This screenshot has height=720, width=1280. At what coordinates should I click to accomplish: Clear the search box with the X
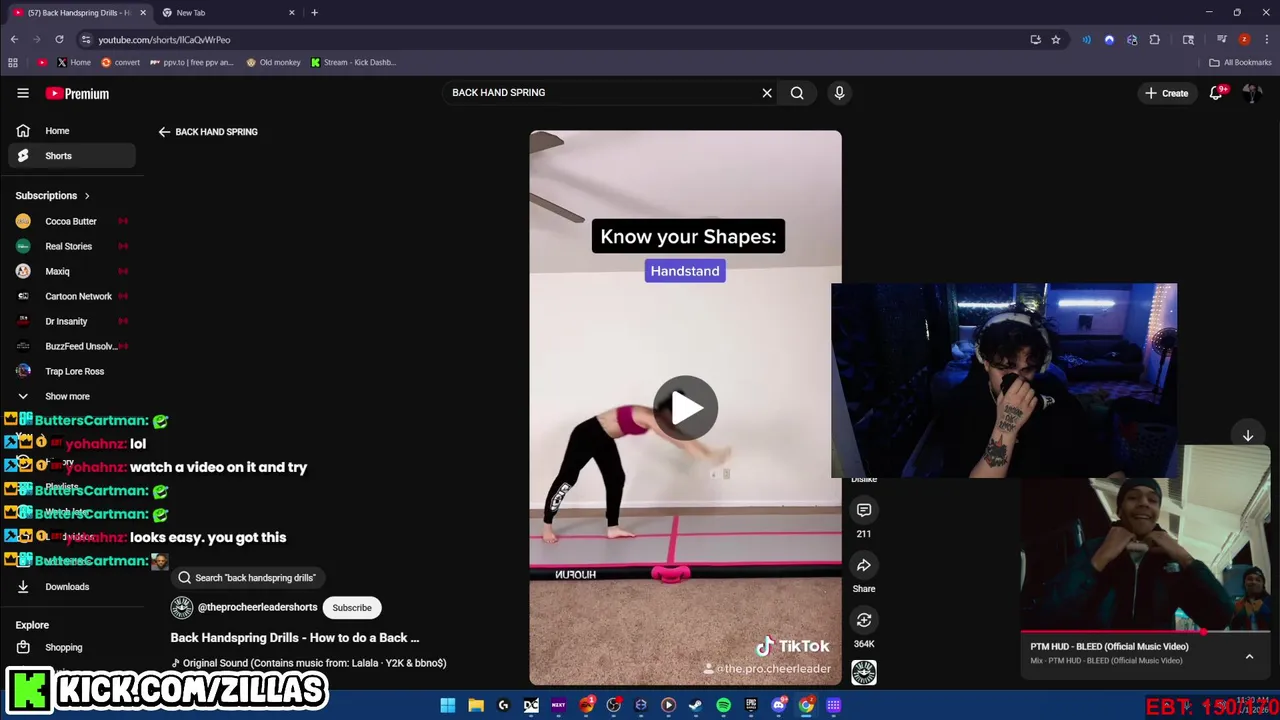pos(767,93)
